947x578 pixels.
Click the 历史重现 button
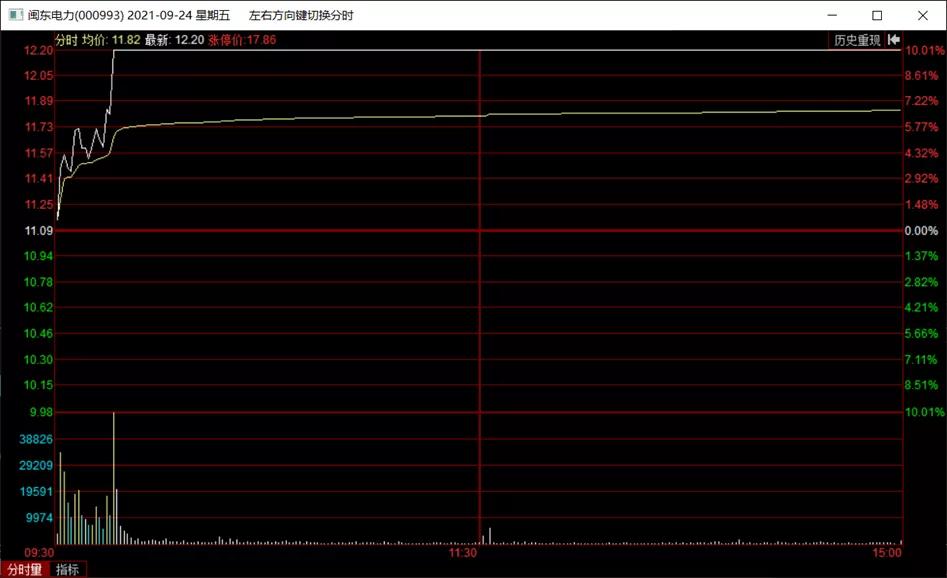857,40
